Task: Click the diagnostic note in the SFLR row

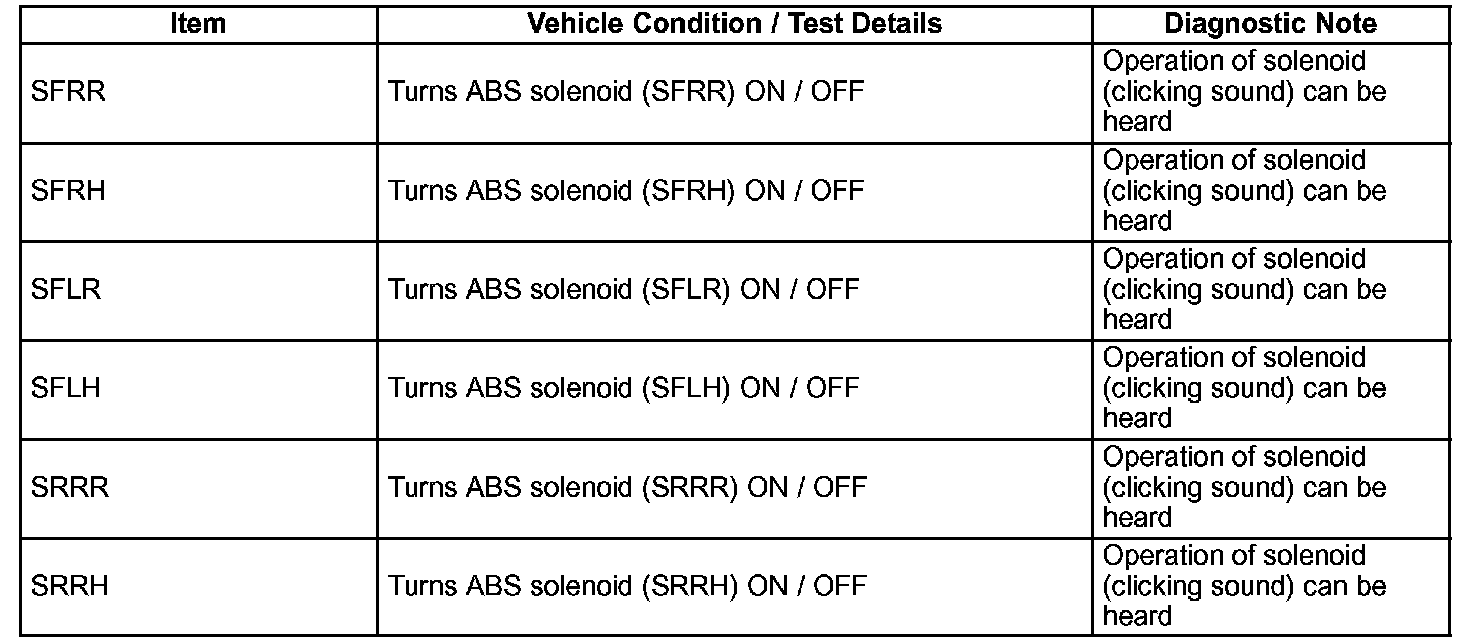Action: coord(1244,290)
